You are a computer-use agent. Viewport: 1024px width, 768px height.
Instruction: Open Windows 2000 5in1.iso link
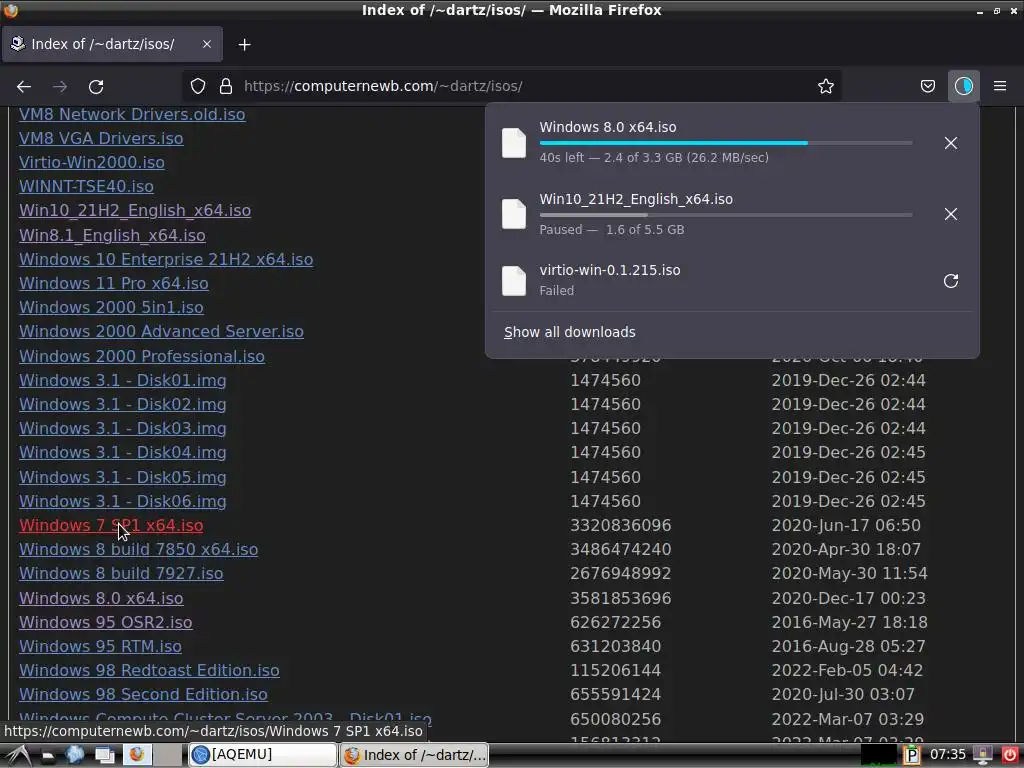pos(111,308)
